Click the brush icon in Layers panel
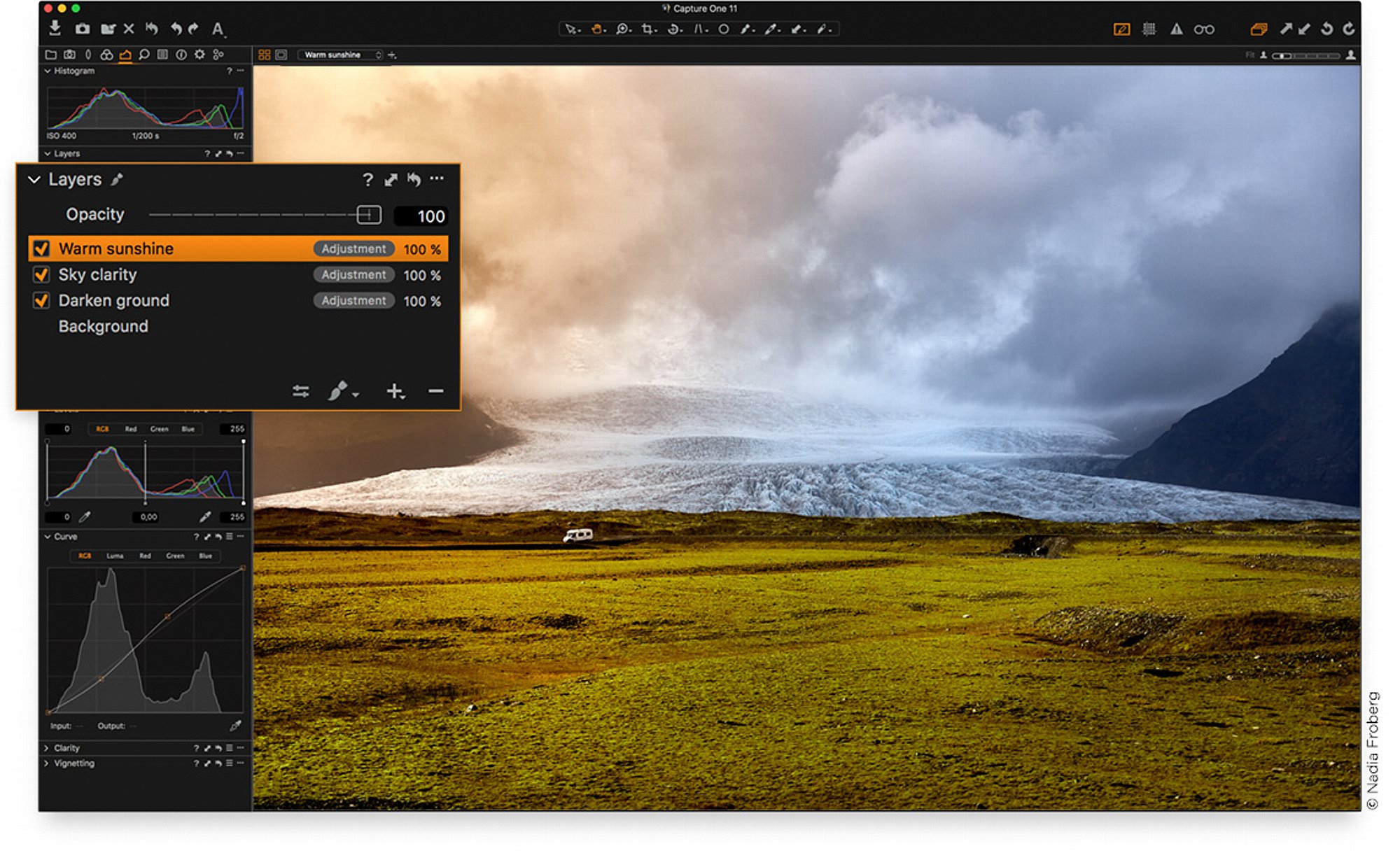The width and height of the screenshot is (1400, 867). pos(339,390)
